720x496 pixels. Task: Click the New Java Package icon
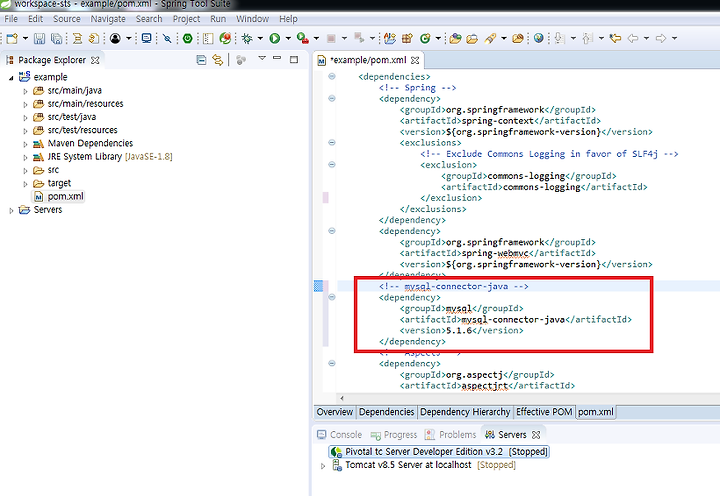coord(407,39)
